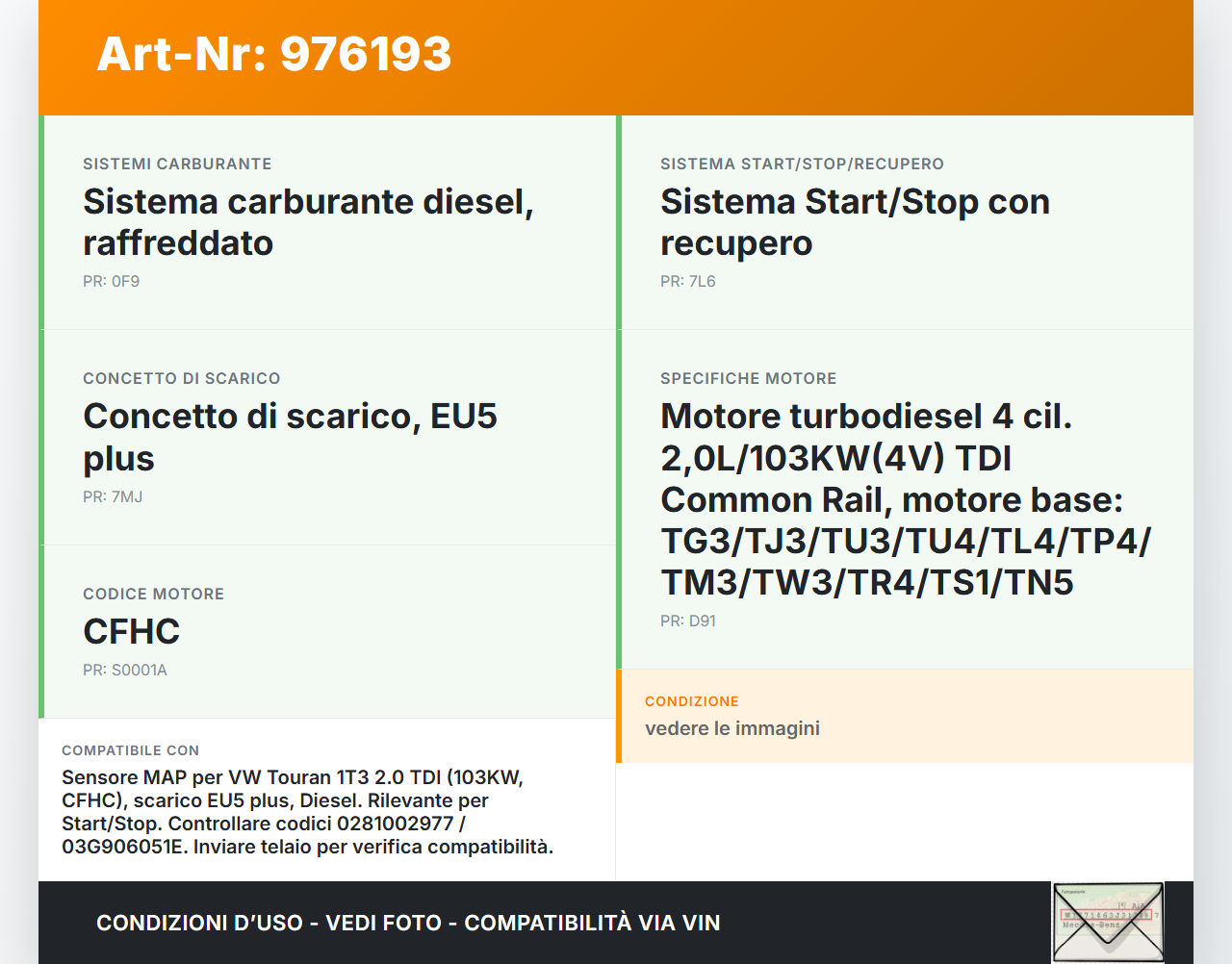Click 'Sistema carburante diesel, raffreddato' heading
This screenshot has width=1232, height=964.
pos(308,222)
